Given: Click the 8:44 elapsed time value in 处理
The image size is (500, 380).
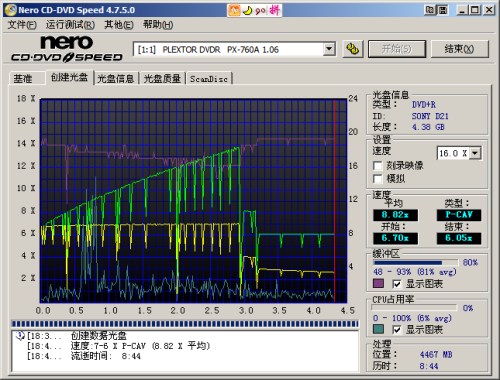Looking at the screenshot, I should tap(429, 366).
